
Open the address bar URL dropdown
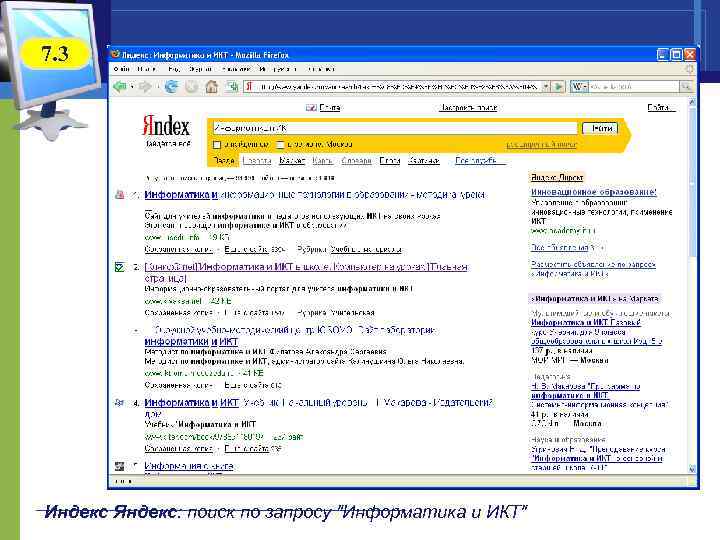545,86
